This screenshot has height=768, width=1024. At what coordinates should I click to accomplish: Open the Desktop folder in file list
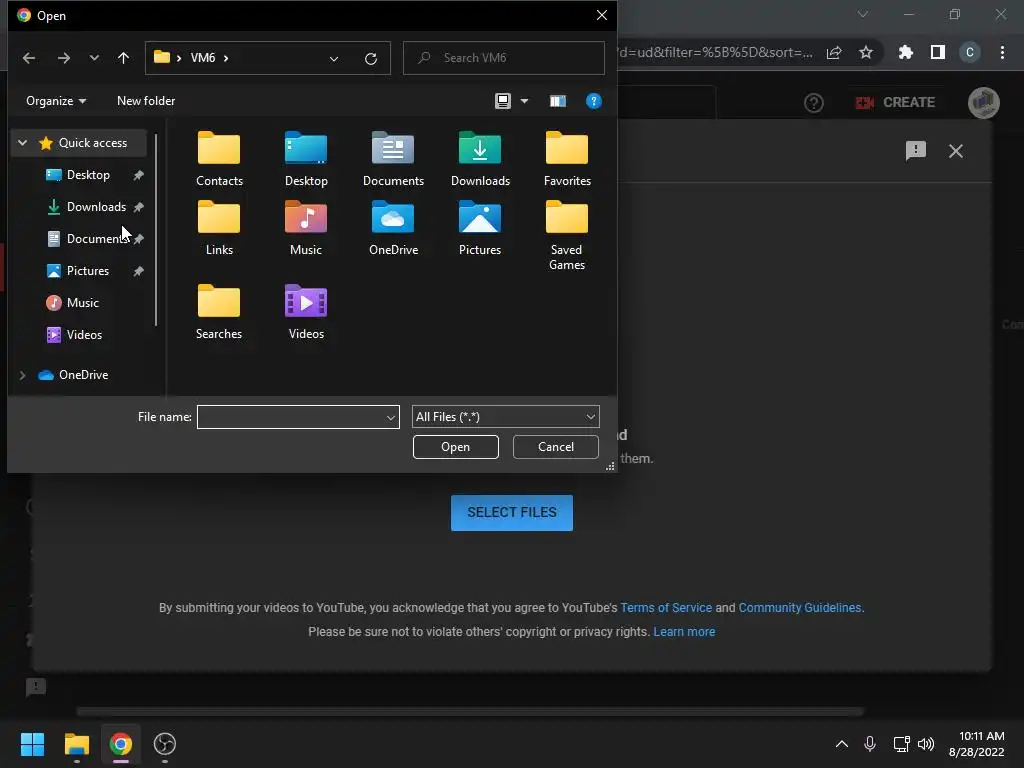[306, 159]
